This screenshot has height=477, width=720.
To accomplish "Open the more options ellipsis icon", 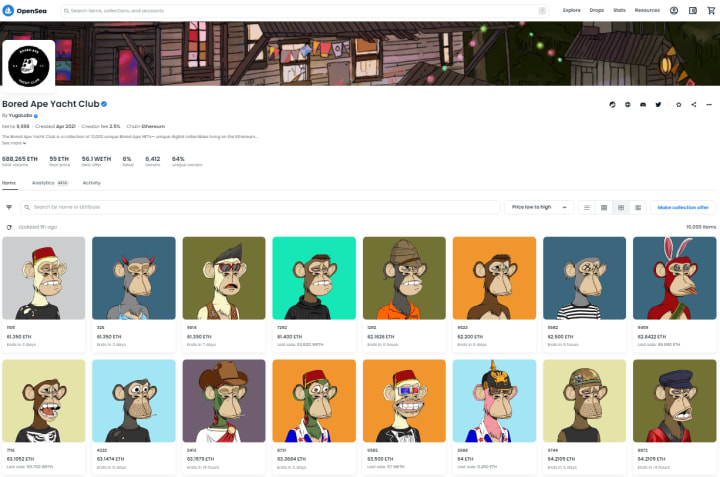I will coord(709,105).
